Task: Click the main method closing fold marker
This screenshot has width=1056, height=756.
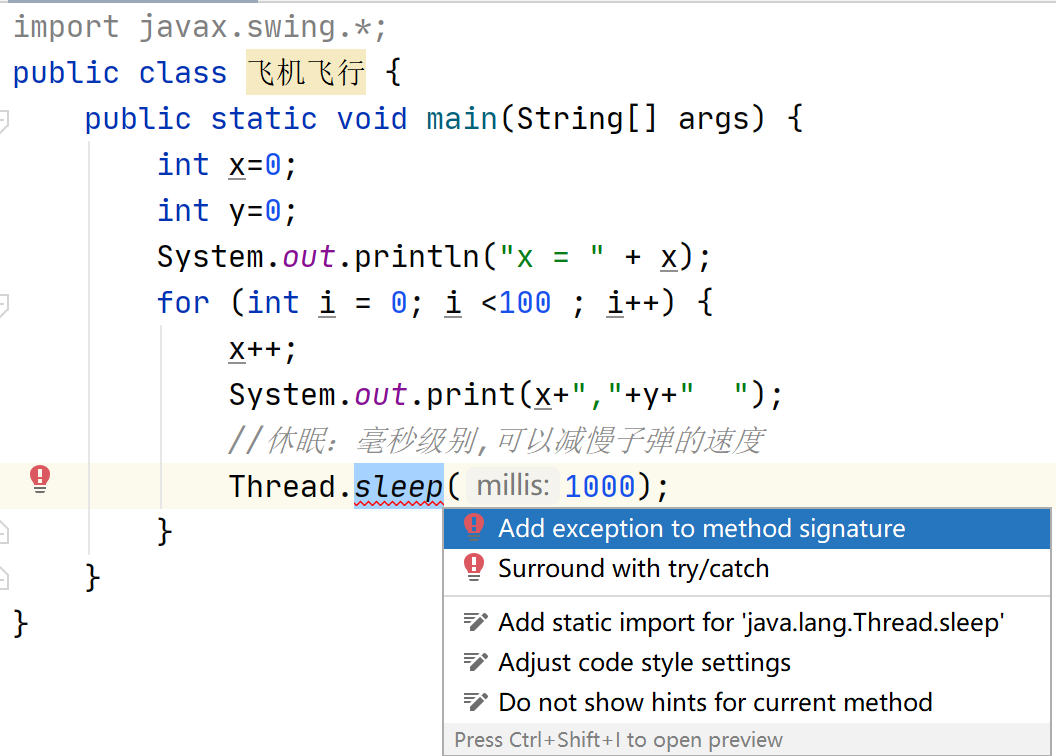Action: click(3, 578)
